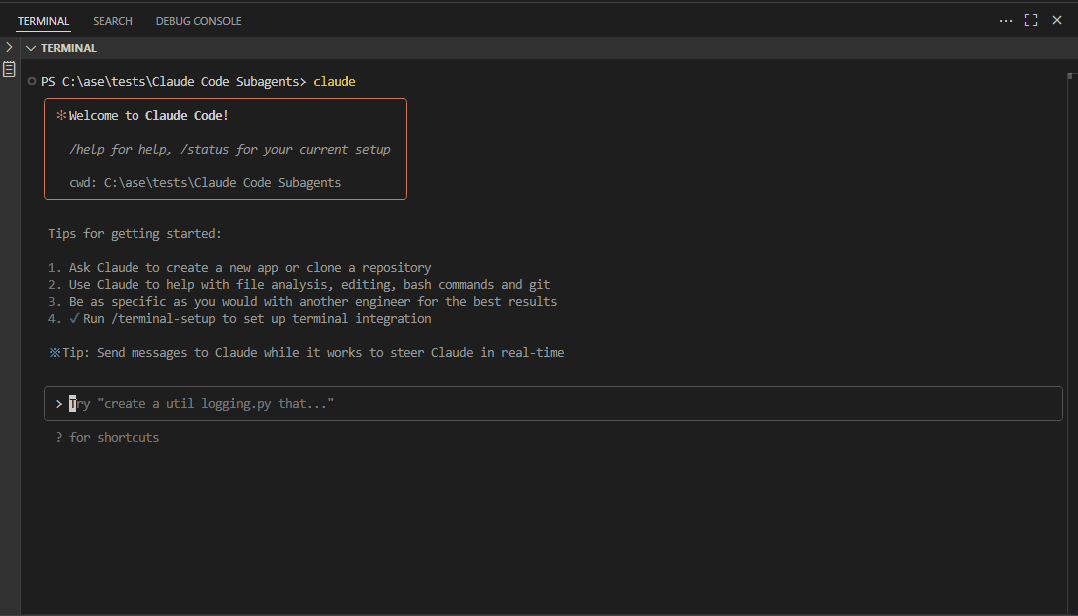Click the 'Welcome to Claude Code!' heading
Viewport: 1078px width, 616px height.
click(148, 116)
